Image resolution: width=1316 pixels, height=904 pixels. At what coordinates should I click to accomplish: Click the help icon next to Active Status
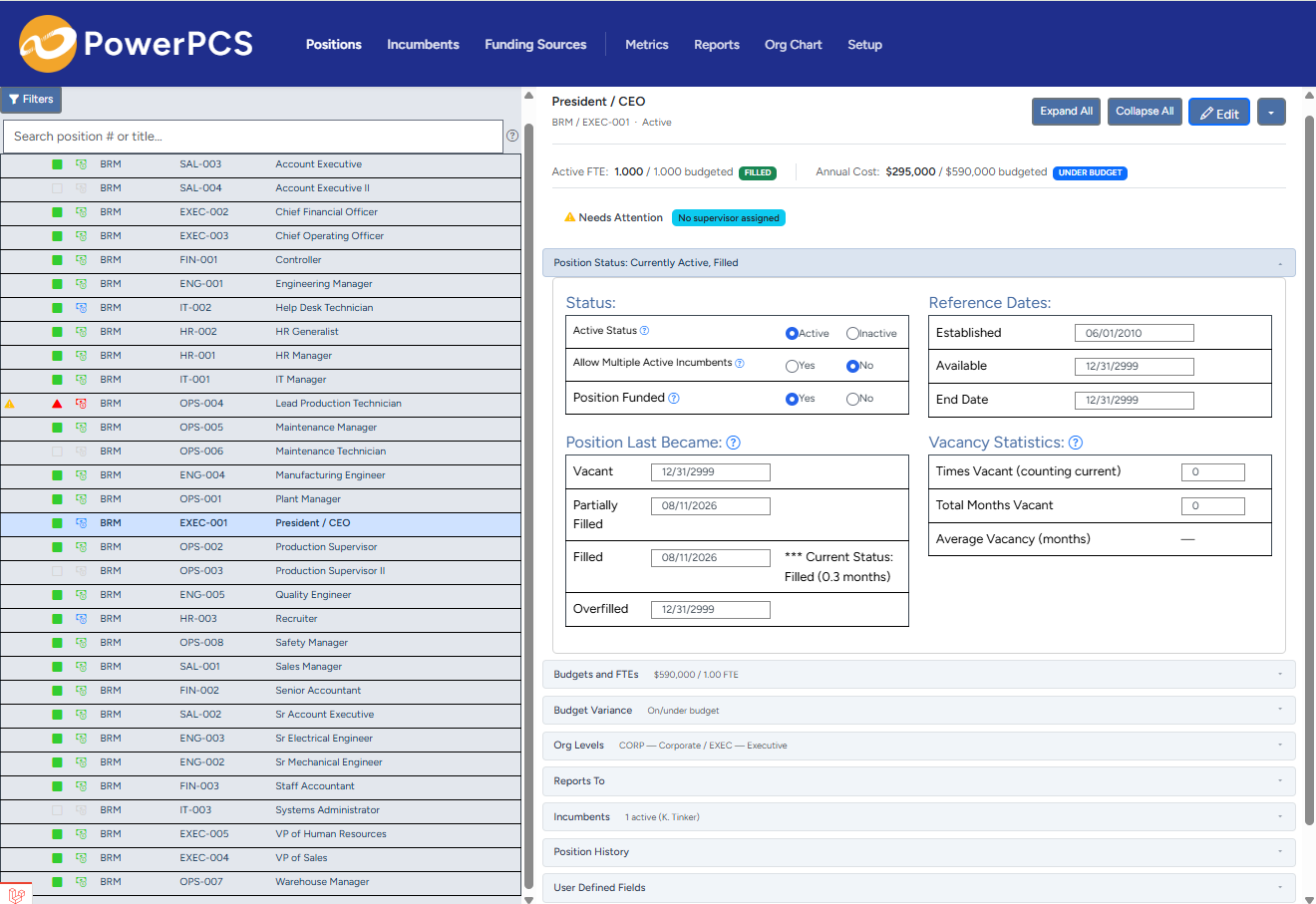tap(644, 331)
